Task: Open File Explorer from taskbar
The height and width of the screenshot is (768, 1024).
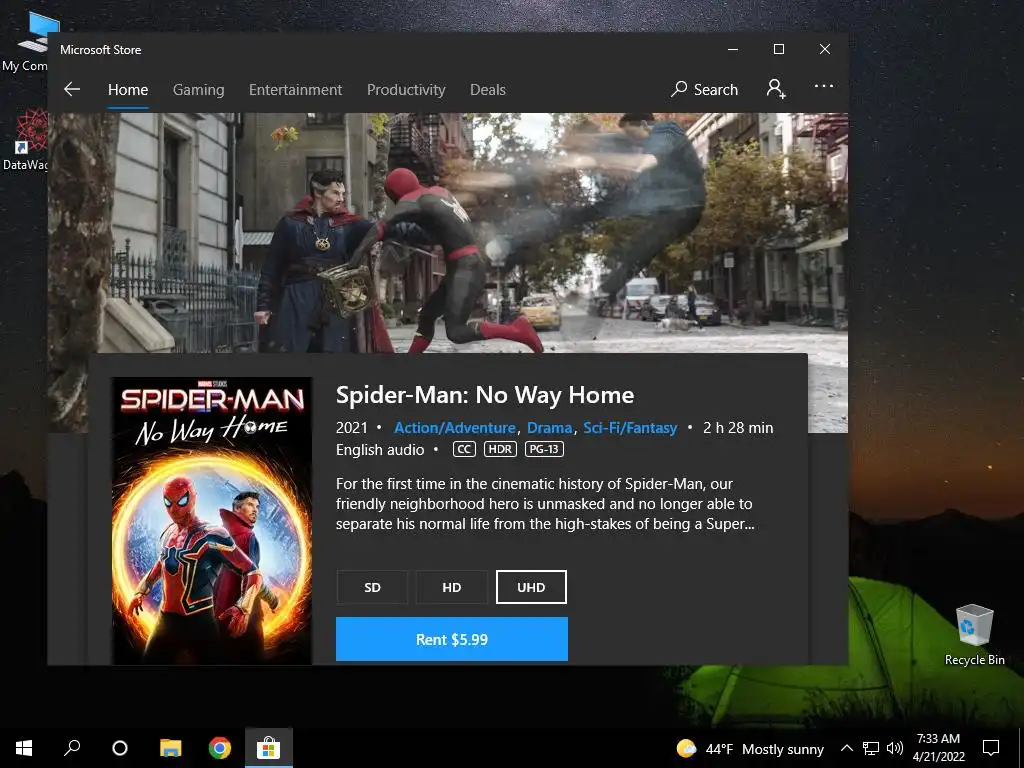Action: [170, 748]
